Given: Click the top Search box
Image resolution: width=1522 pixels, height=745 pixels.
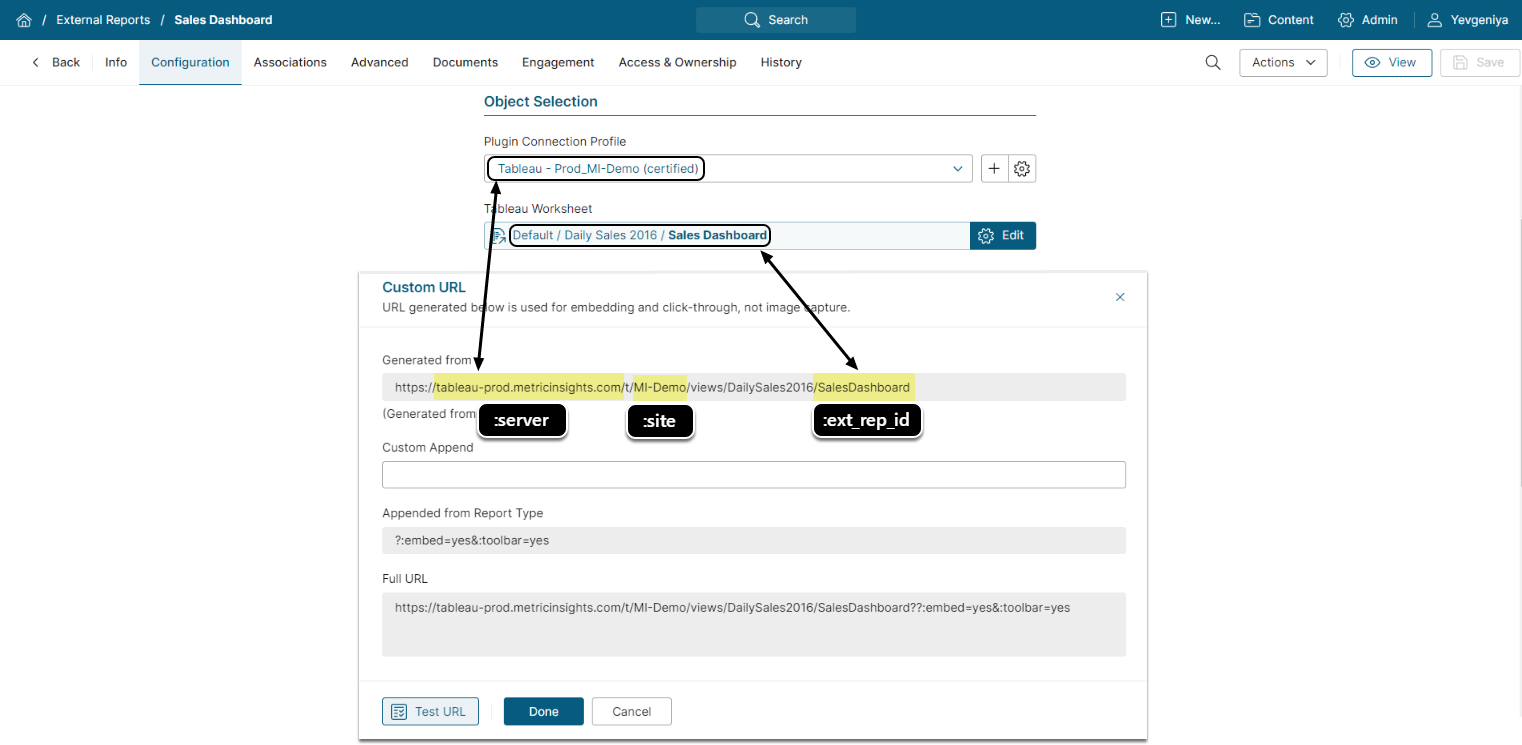Looking at the screenshot, I should pyautogui.click(x=776, y=20).
